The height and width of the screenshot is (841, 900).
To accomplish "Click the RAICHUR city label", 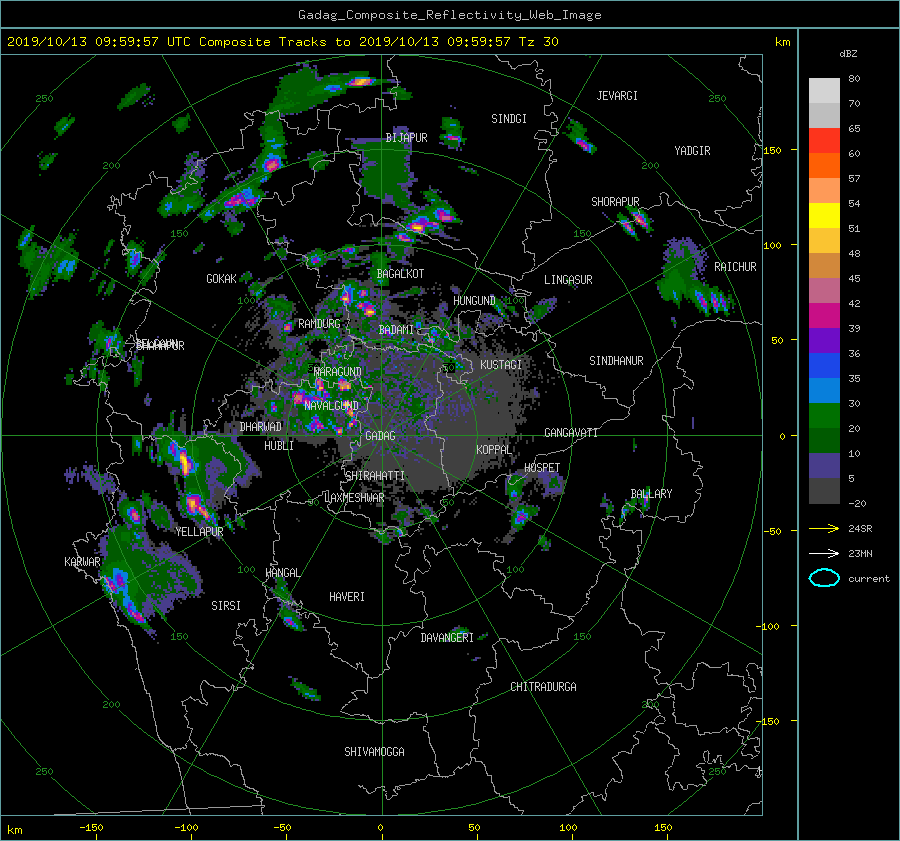I will (735, 267).
